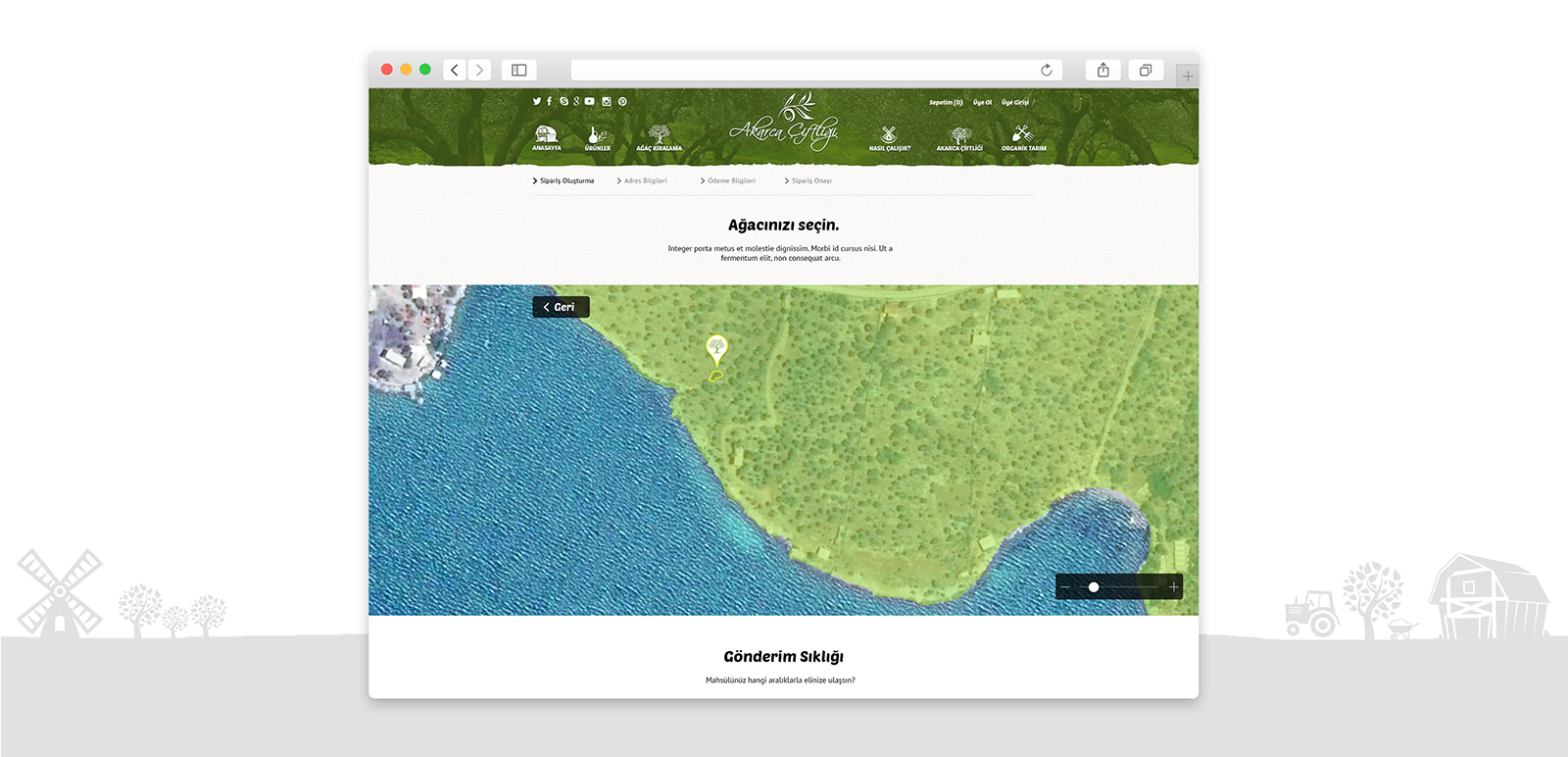Go to Anasayfa barn icon
The width and height of the screenshot is (1568, 757).
point(546,137)
